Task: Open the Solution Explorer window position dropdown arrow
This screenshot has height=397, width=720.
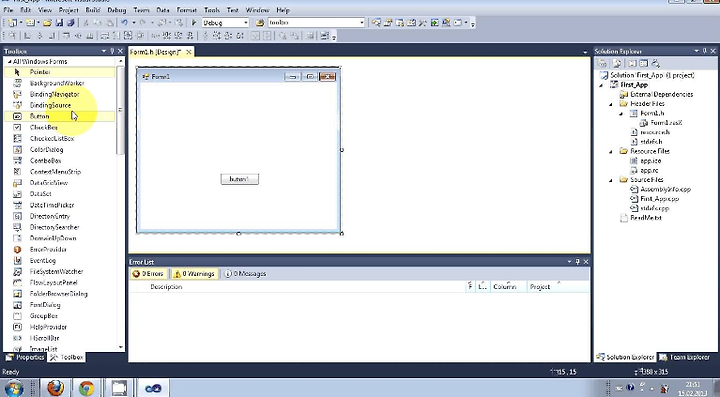Action: [x=696, y=51]
